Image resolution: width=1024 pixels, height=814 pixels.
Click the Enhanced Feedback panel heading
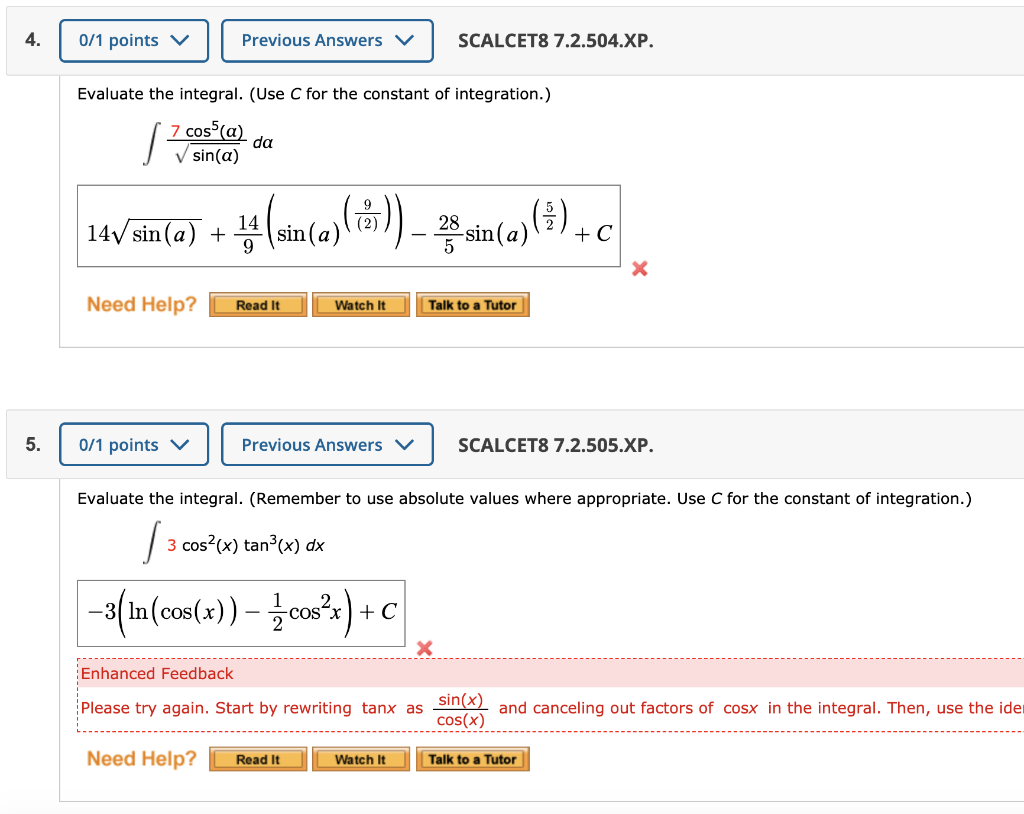(x=156, y=673)
